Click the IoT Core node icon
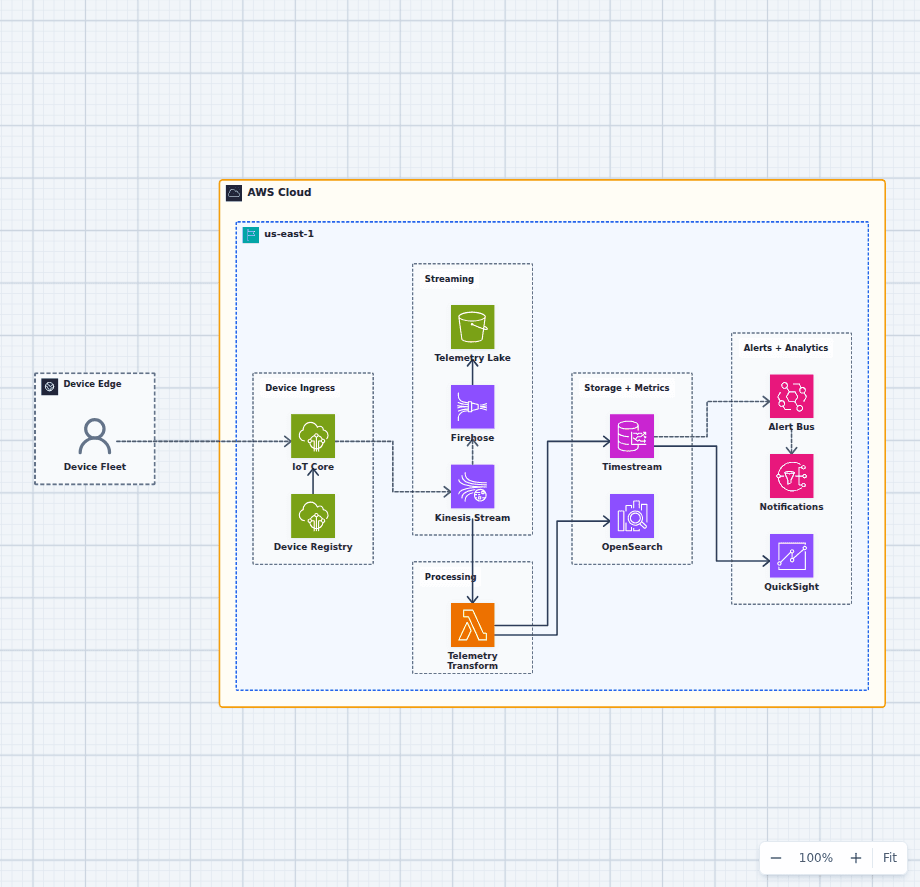Screen dimensions: 920x887 click(x=313, y=436)
